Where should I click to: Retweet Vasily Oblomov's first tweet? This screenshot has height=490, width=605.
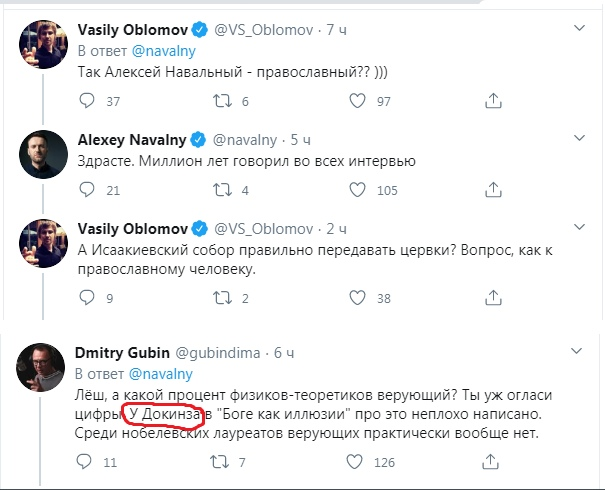(223, 101)
